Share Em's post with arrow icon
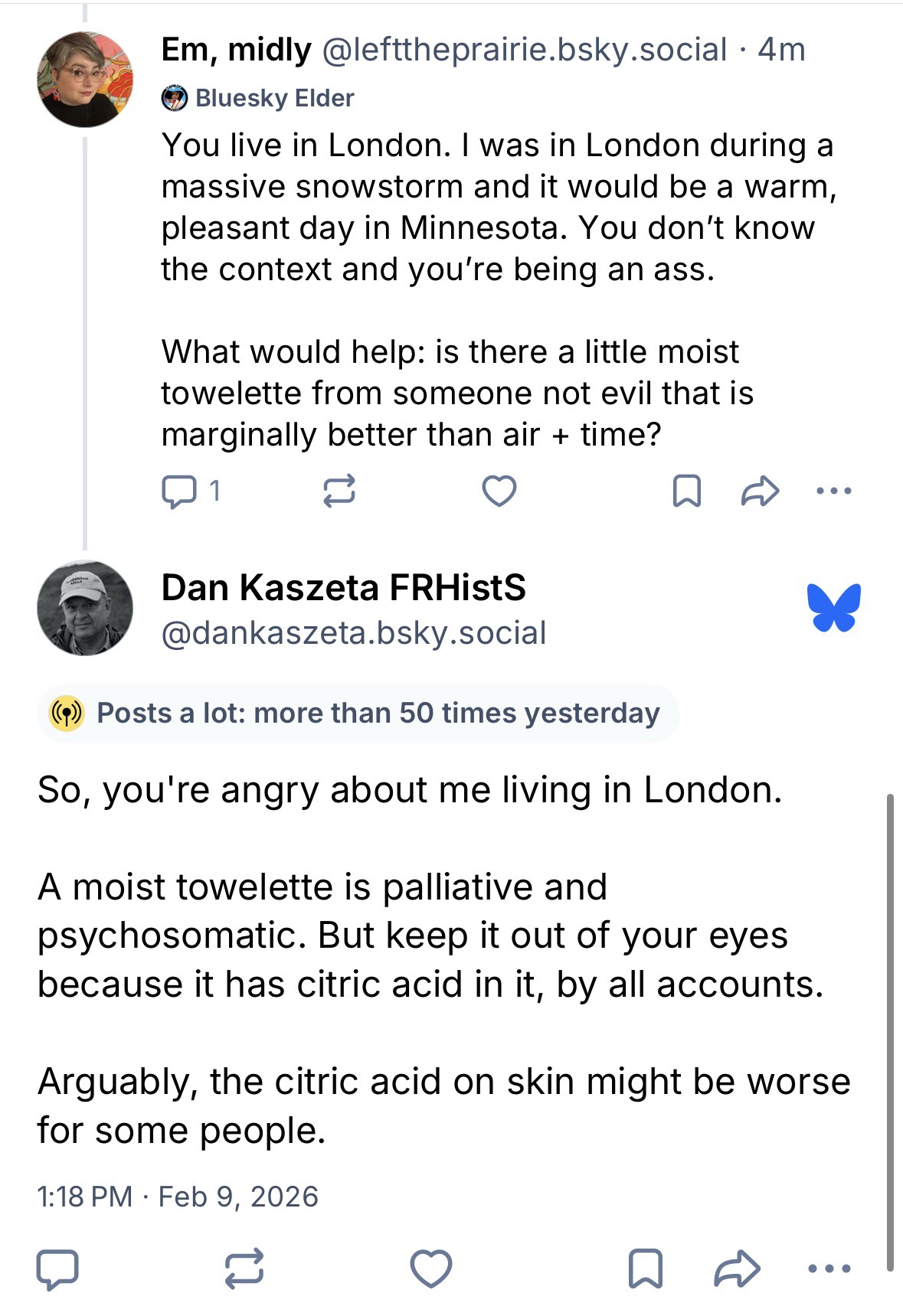Image resolution: width=903 pixels, height=1316 pixels. 760,491
